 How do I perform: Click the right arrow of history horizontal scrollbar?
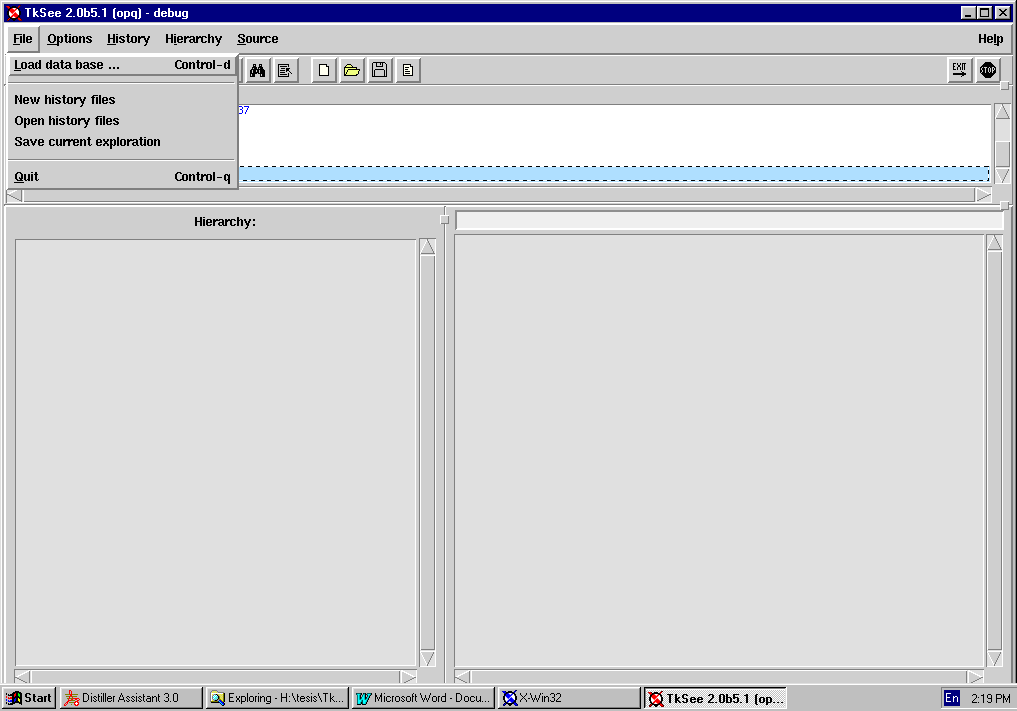pyautogui.click(x=984, y=195)
